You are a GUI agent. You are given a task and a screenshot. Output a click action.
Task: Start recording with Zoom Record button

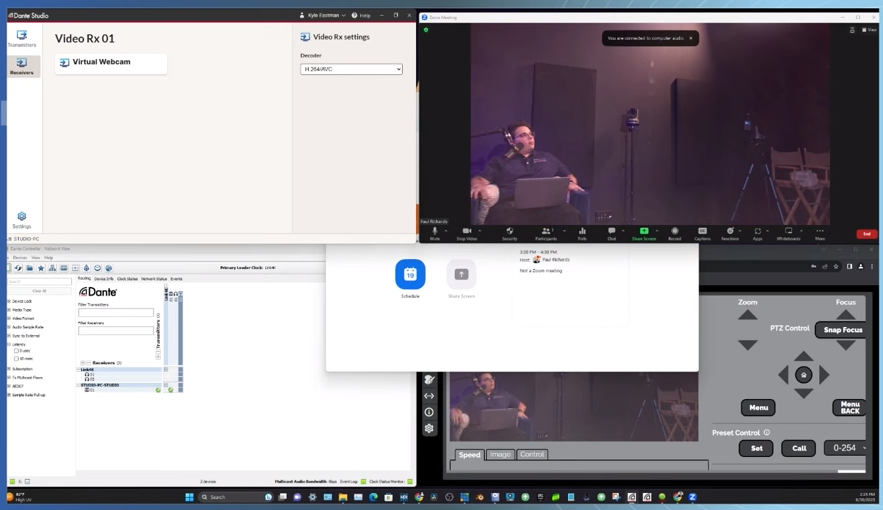coord(675,234)
